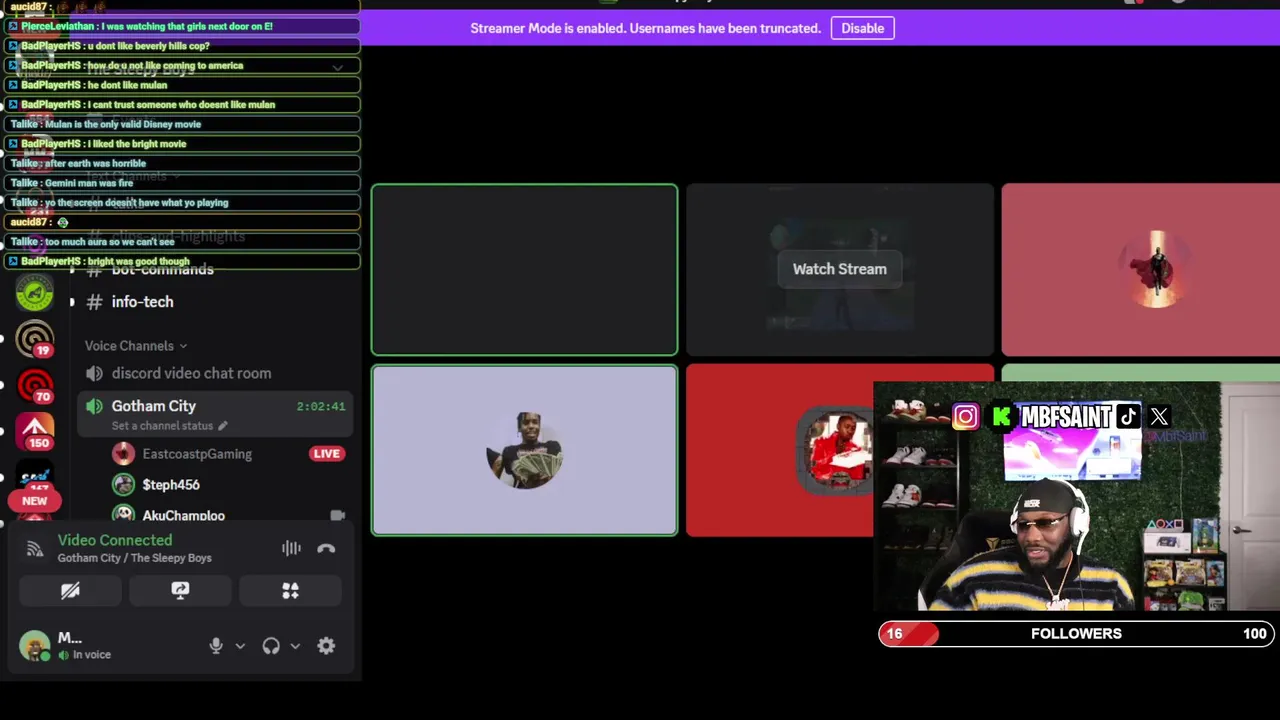The image size is (1280, 720).
Task: Open server with 150 notifications
Action: [x=35, y=431]
